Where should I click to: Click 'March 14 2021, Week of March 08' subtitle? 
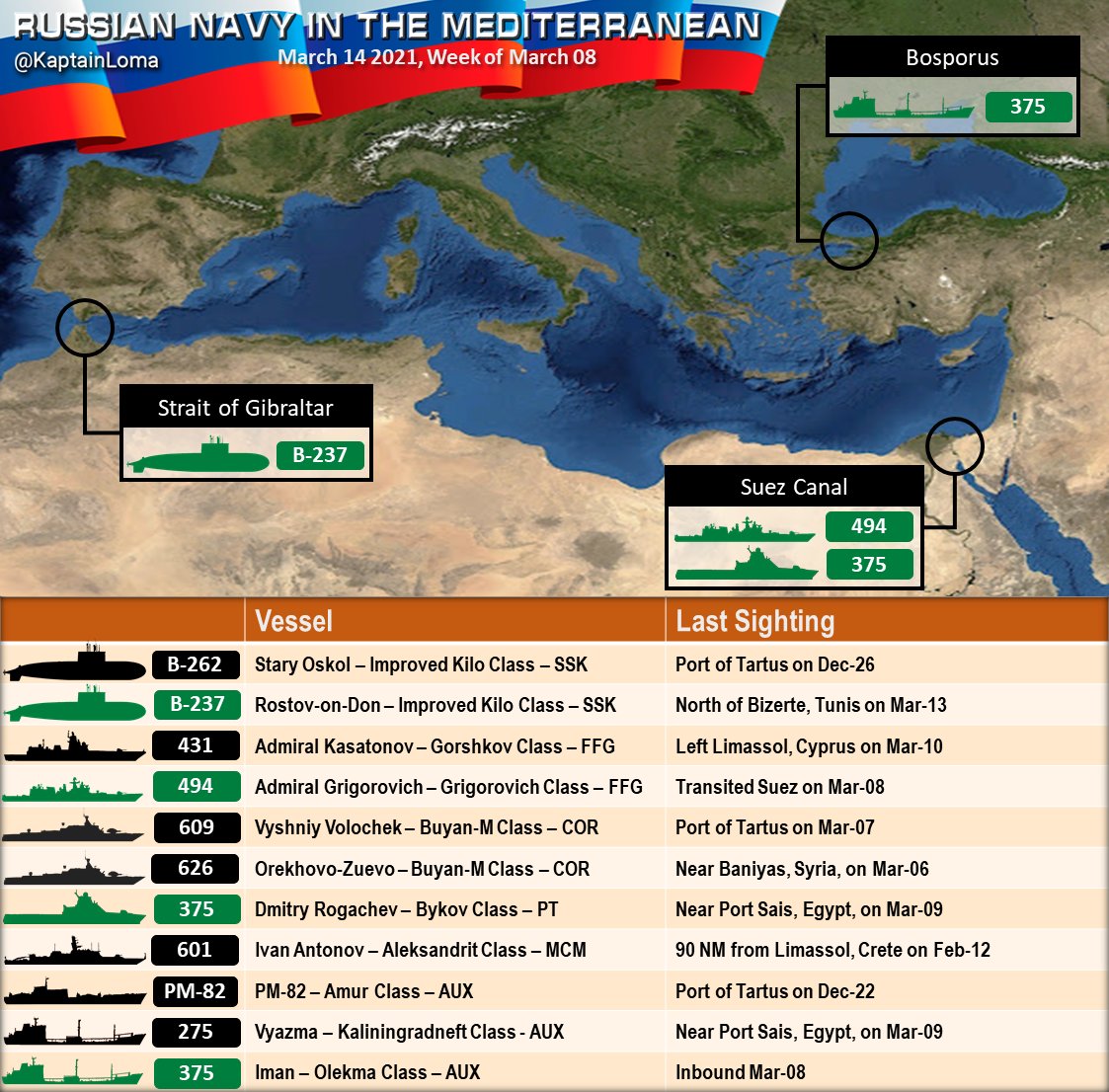coord(437,57)
